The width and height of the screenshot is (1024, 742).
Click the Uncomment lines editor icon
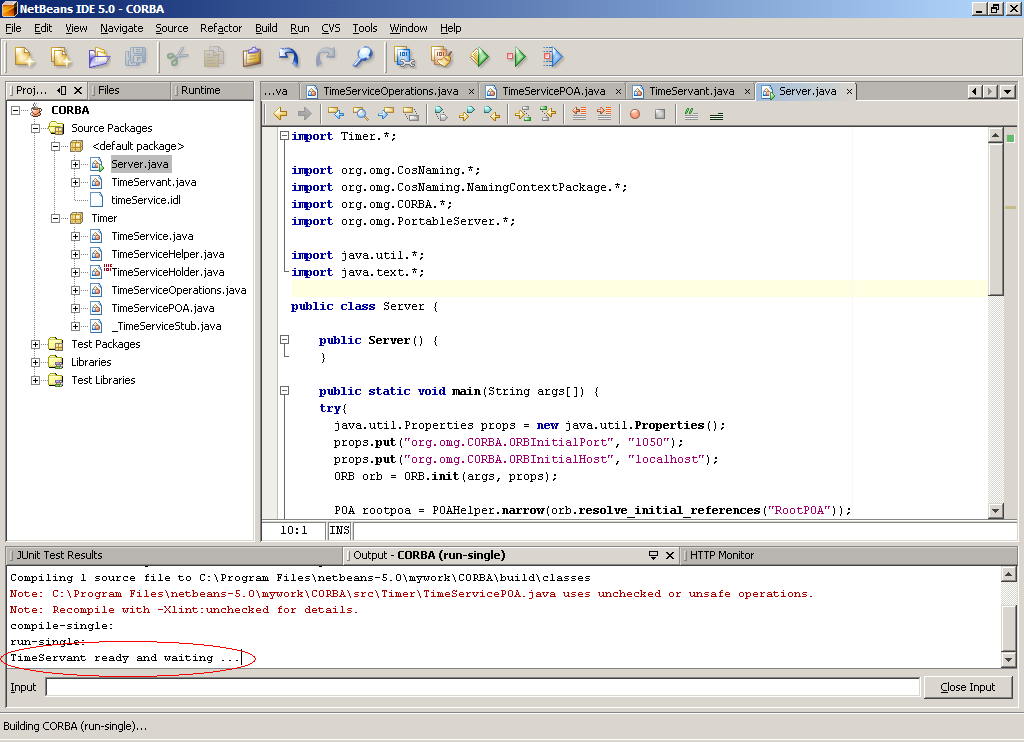click(x=716, y=114)
